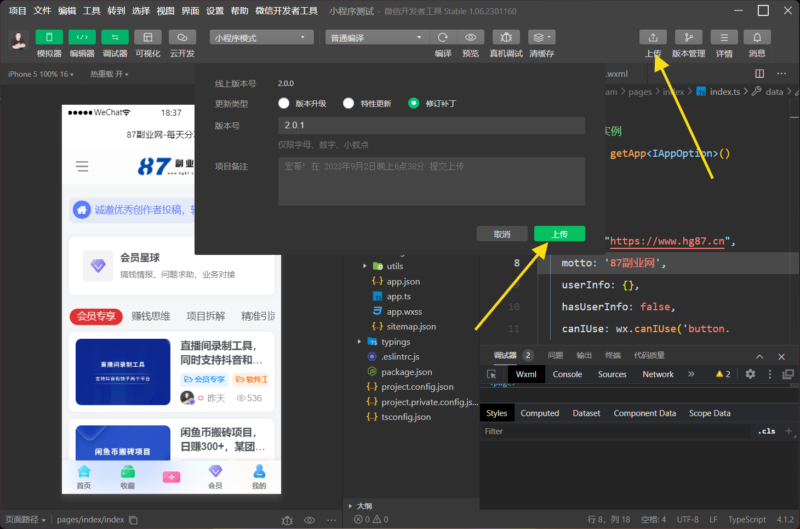The height and width of the screenshot is (529, 800).
Task: Switch to the Console tab
Action: pyautogui.click(x=567, y=374)
